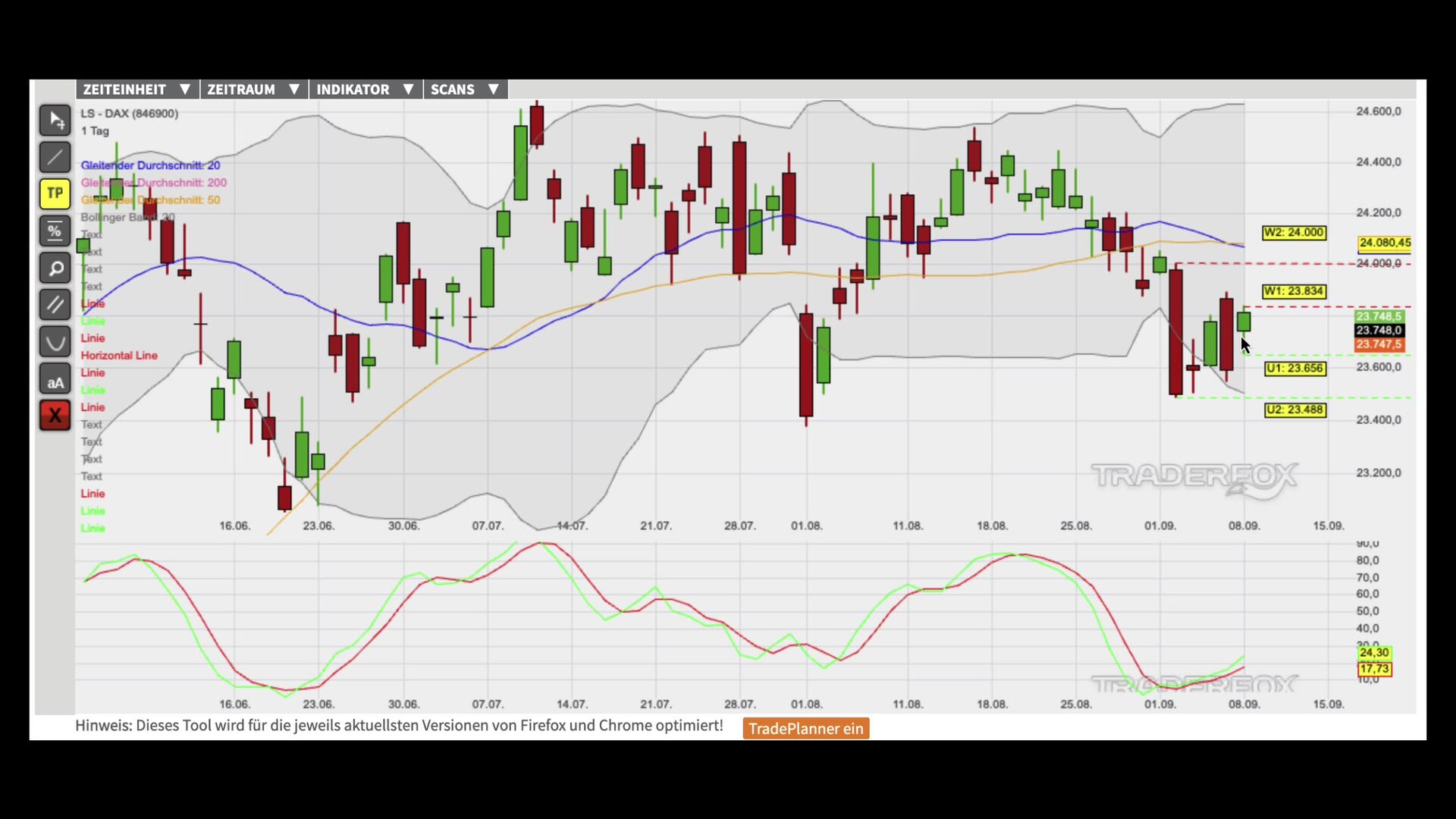1456x819 pixels.
Task: Expand the SCANS menu
Action: [x=466, y=89]
